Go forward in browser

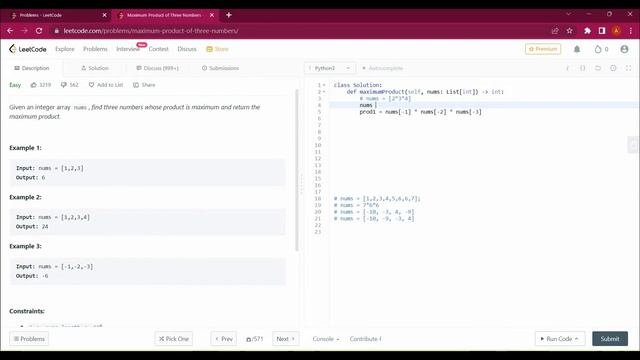pyautogui.click(x=24, y=31)
